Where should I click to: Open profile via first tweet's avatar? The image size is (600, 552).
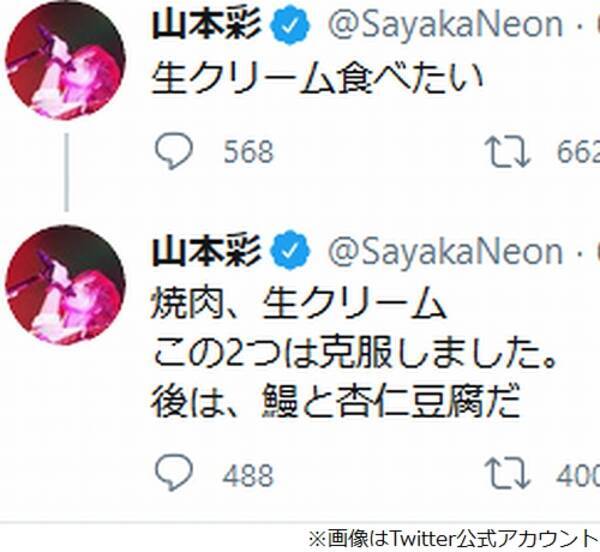pos(65,60)
